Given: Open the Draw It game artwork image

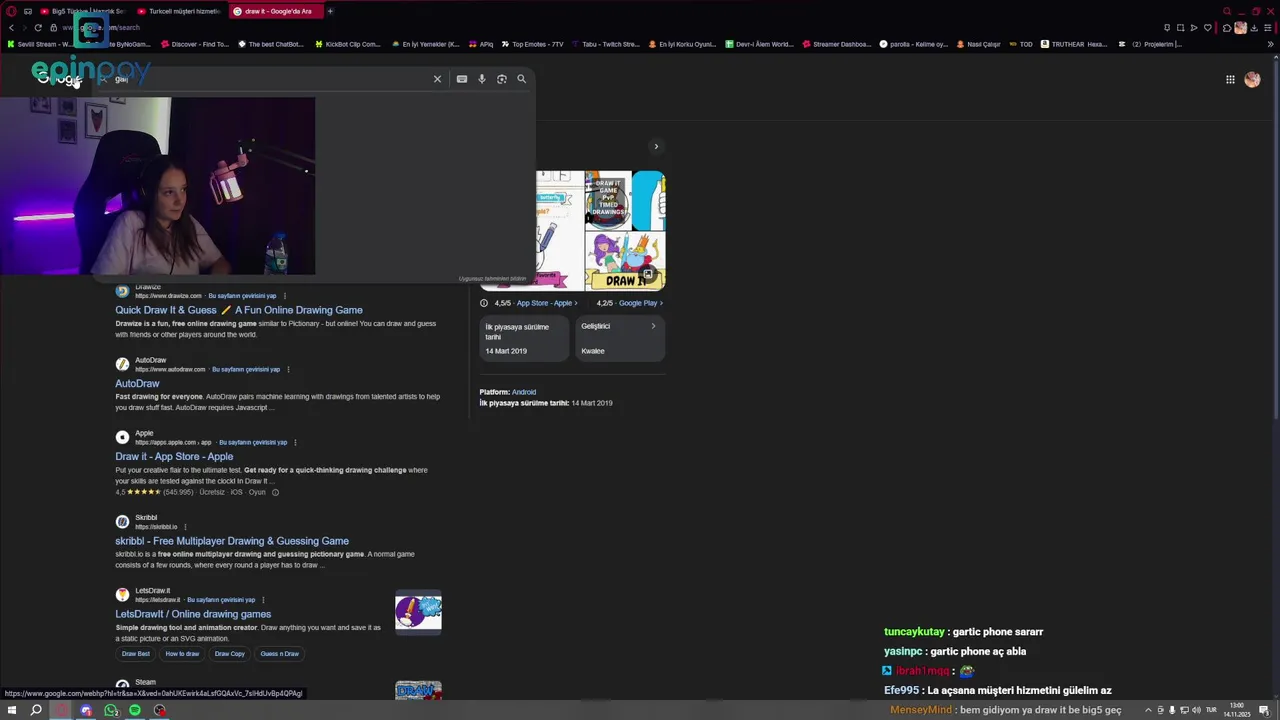Looking at the screenshot, I should tap(625, 261).
